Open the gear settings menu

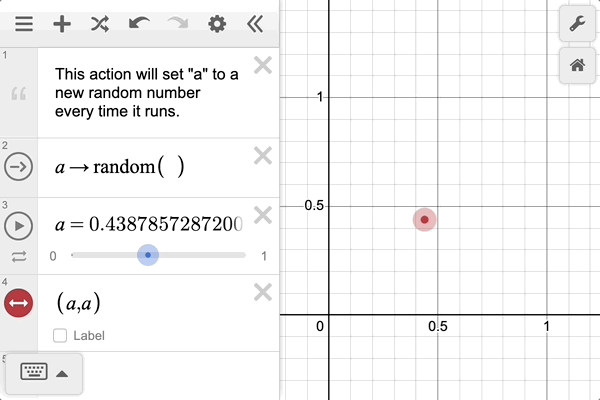click(x=216, y=24)
